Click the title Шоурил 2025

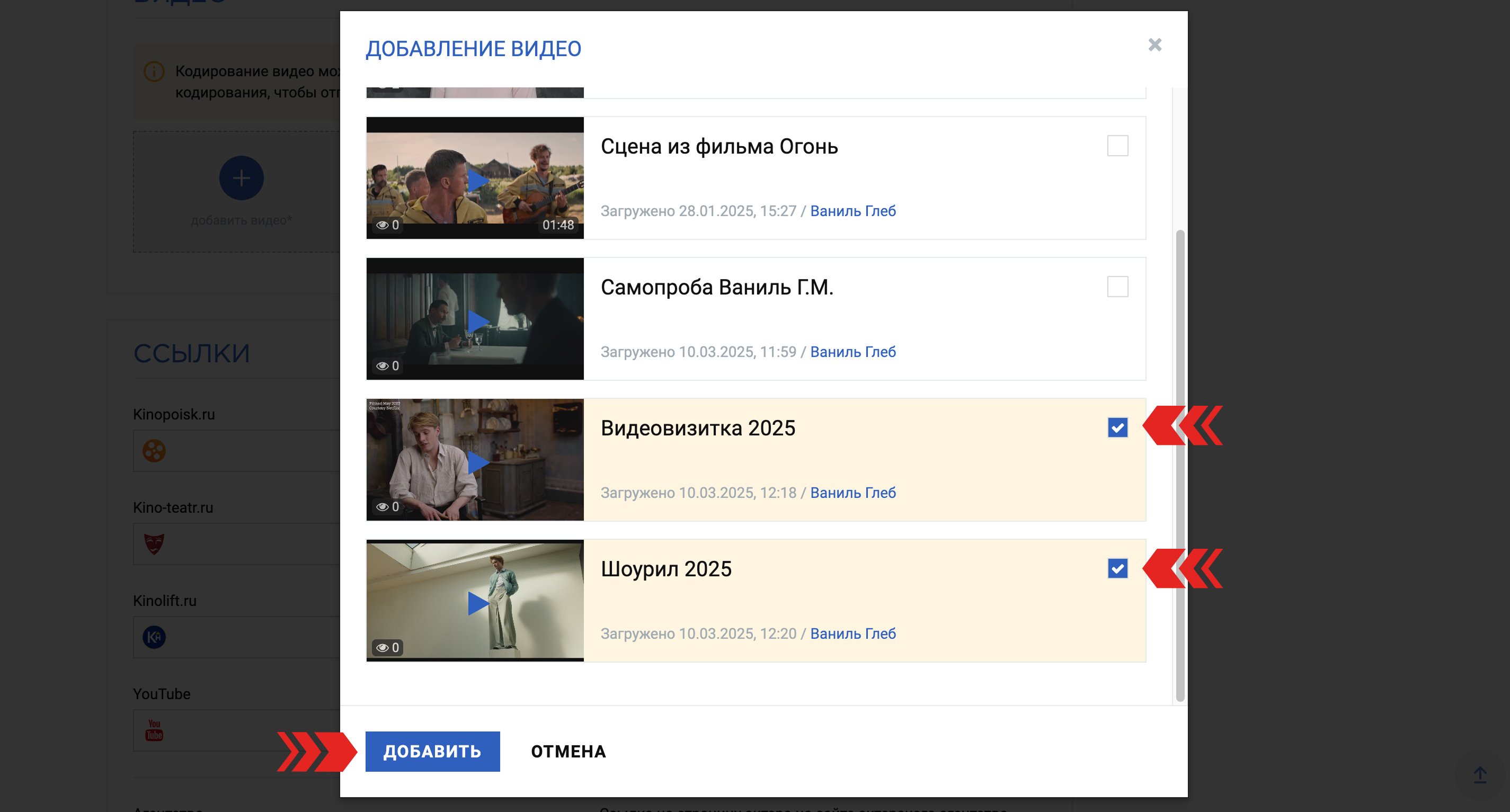click(x=666, y=569)
